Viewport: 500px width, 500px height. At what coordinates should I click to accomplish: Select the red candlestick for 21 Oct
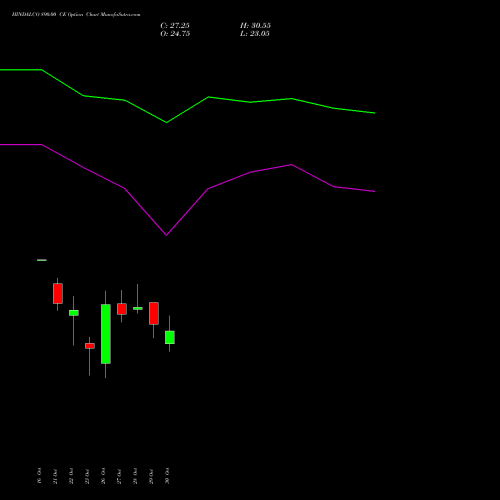pos(58,293)
